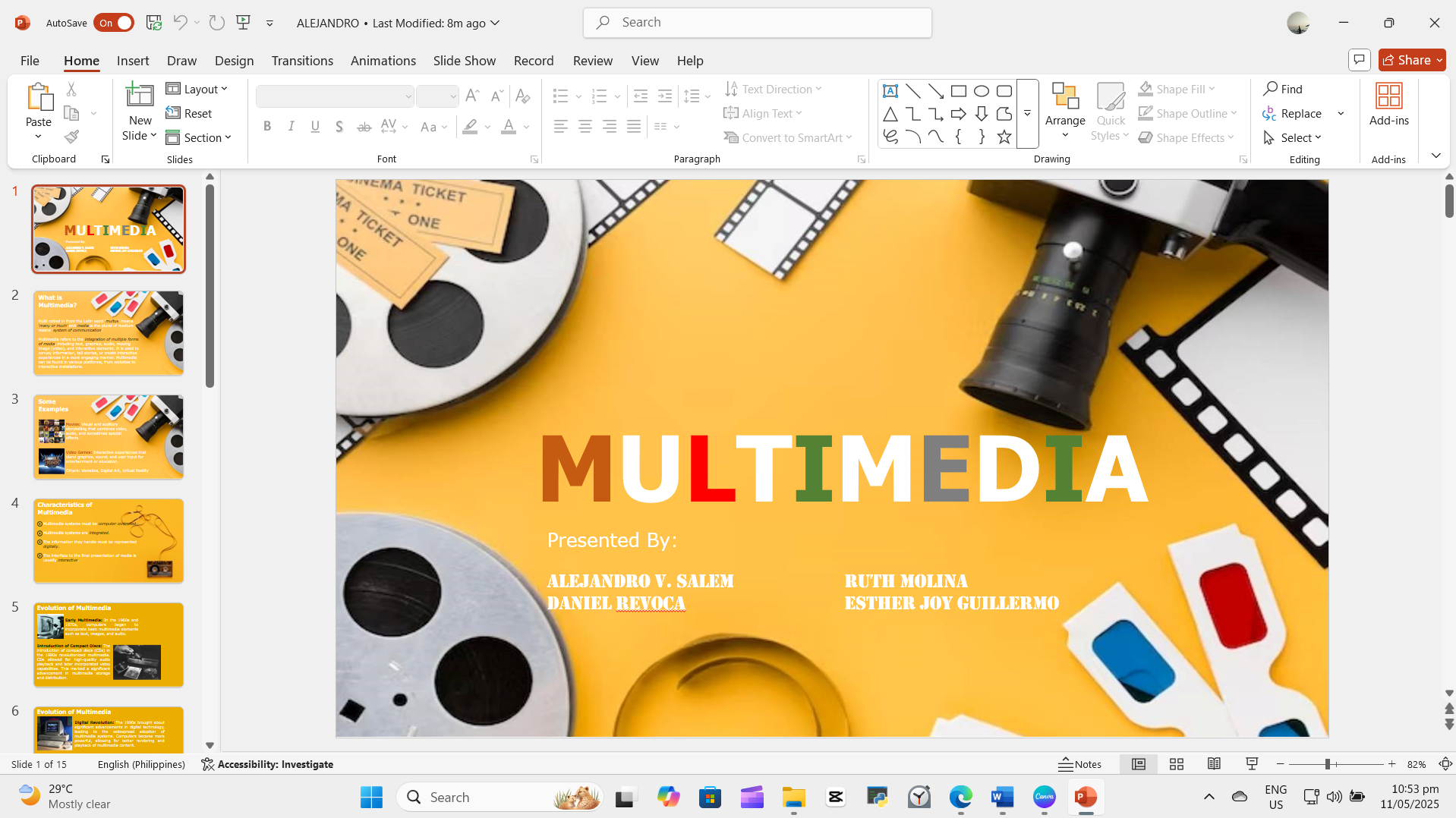
Task: Click the zoom slider handle
Action: 1328,764
